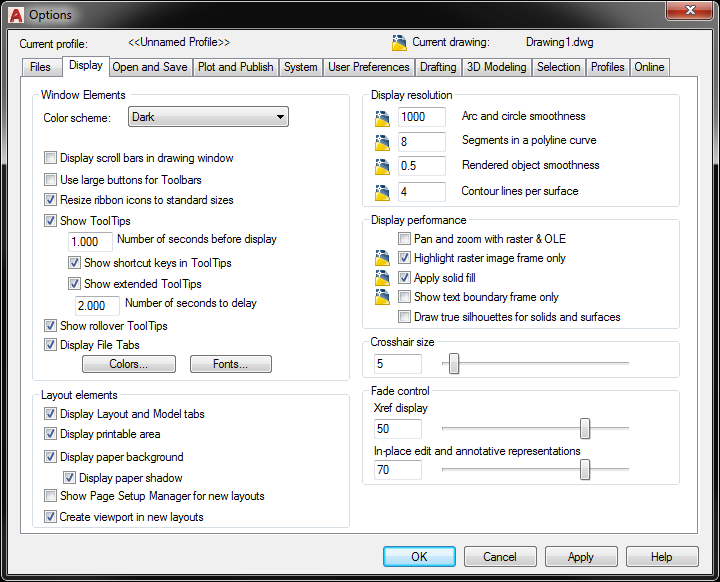Click the AutoCAD logo in the title bar
Image resolution: width=720 pixels, height=582 pixels.
(x=16, y=15)
